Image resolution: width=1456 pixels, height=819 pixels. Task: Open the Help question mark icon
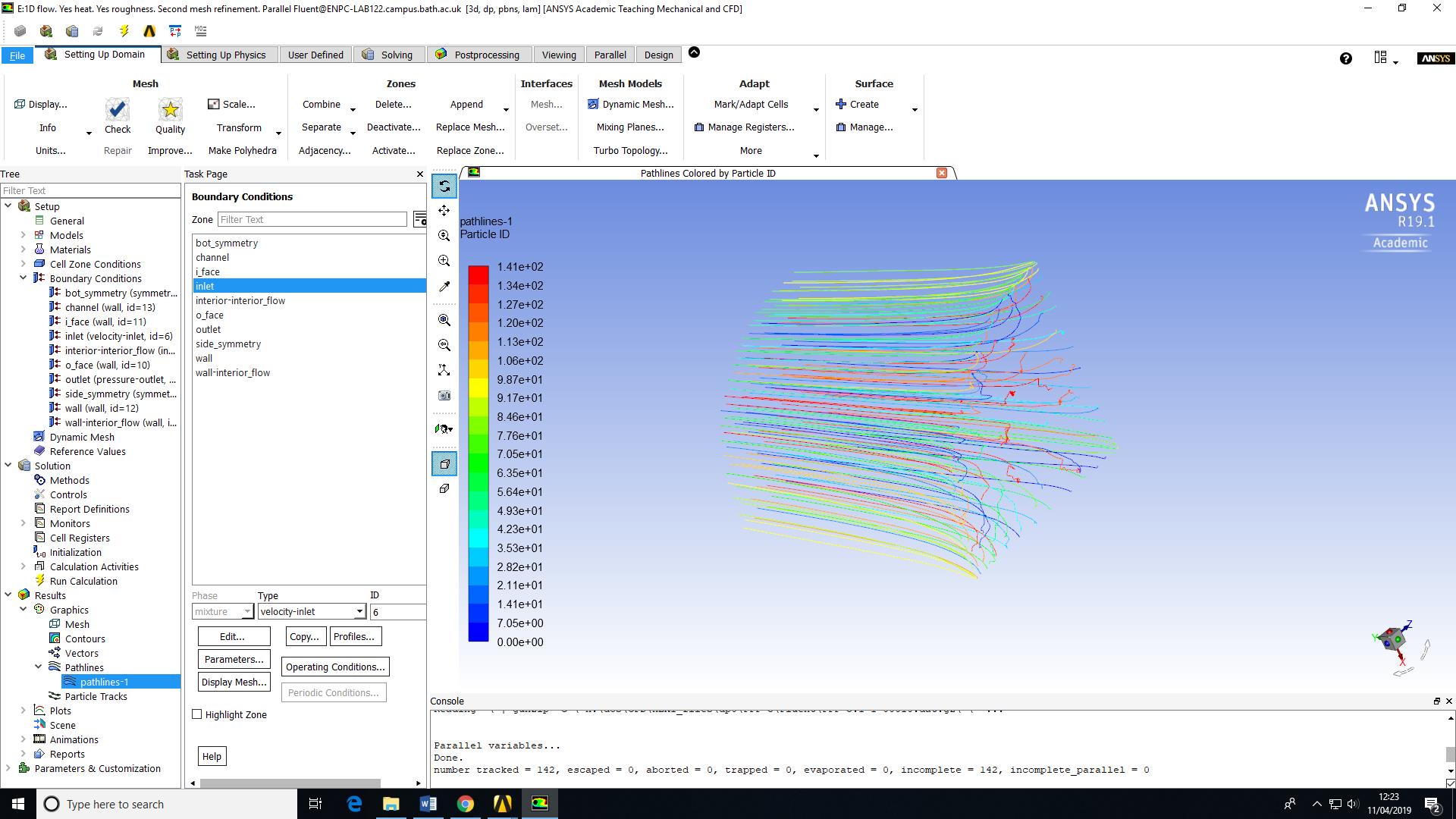1346,58
